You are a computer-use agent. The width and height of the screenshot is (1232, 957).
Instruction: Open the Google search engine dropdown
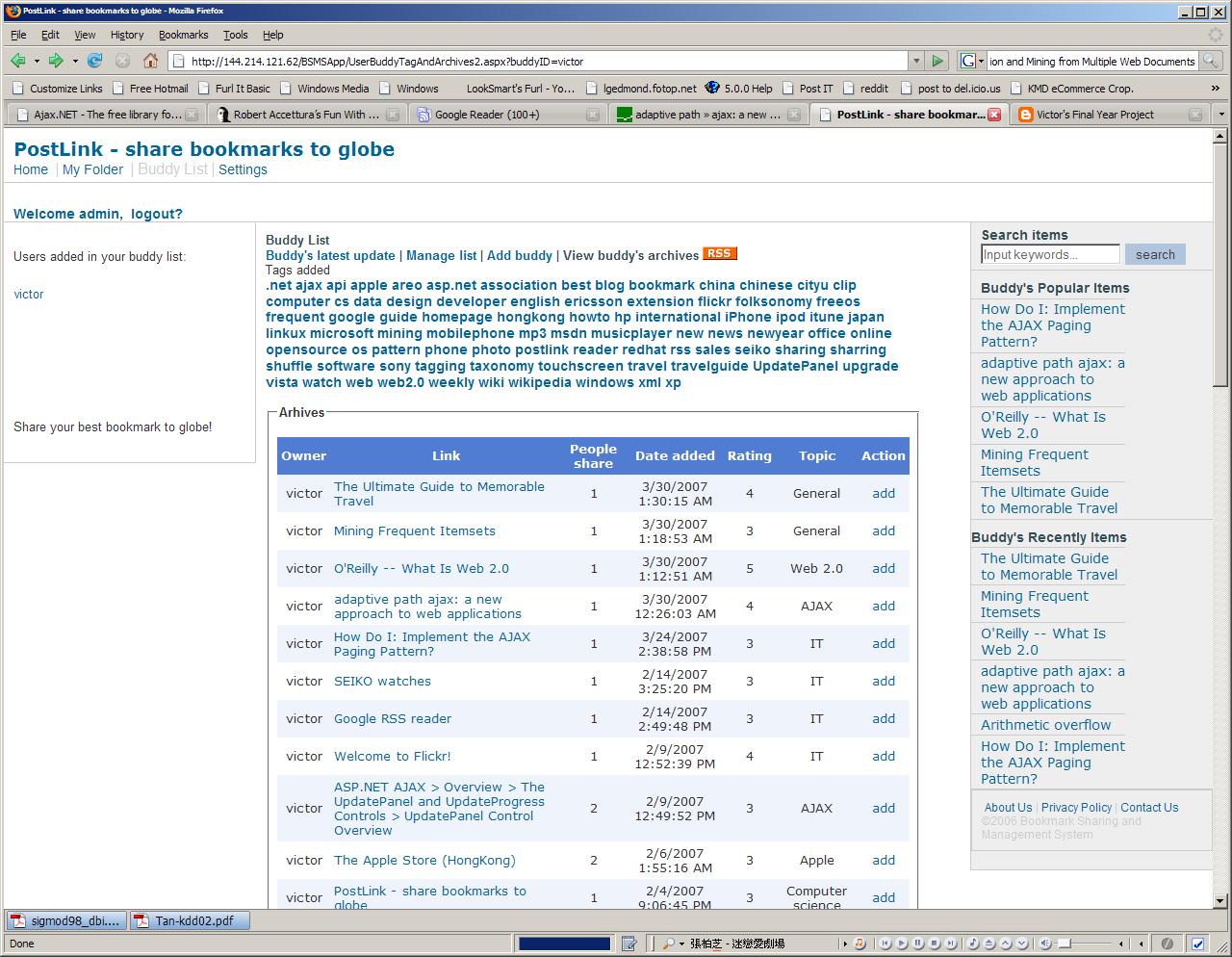pos(973,61)
